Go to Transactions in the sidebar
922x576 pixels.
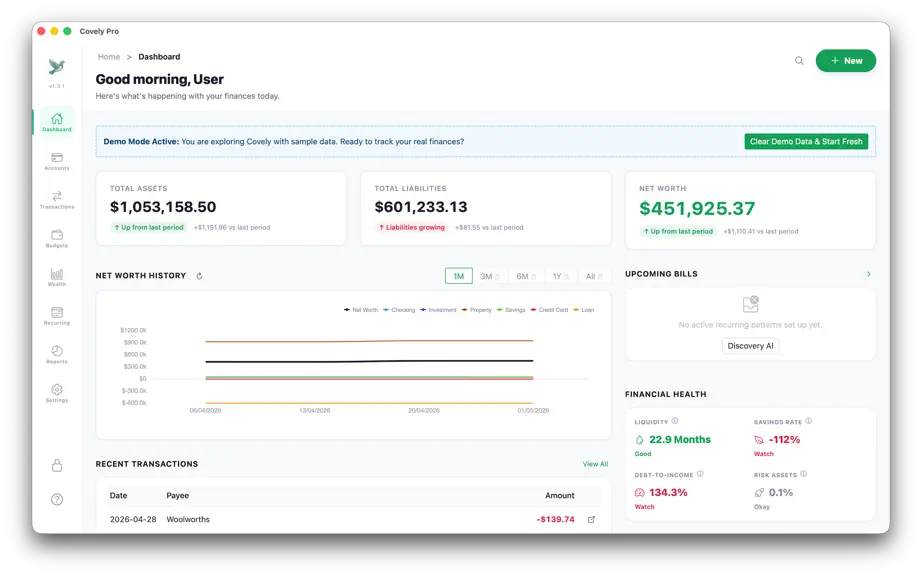tap(57, 199)
